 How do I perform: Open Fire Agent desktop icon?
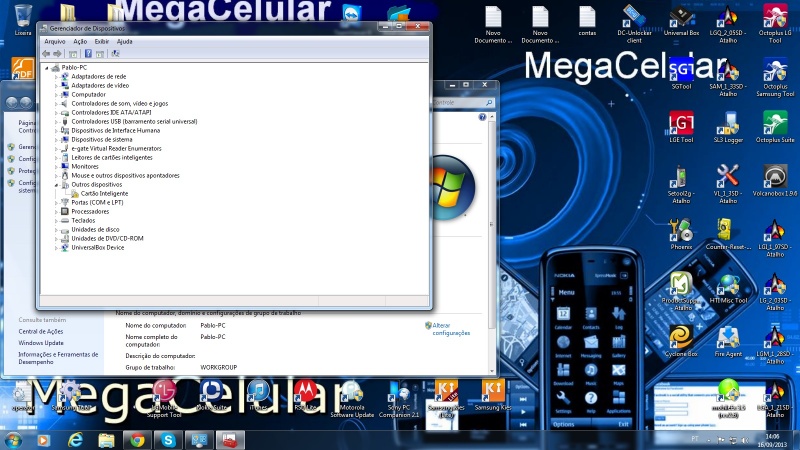pyautogui.click(x=728, y=342)
